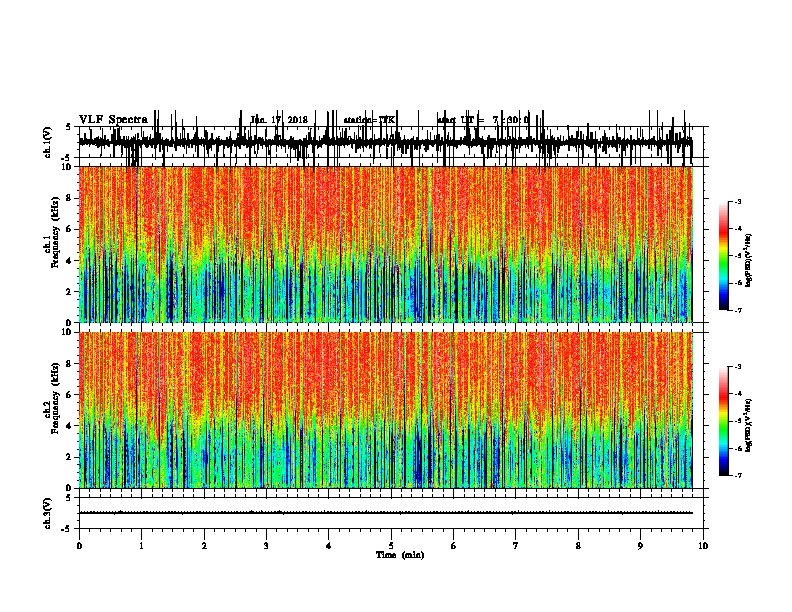Click the "2" kHz tick on ch.1 frequency axis

tap(70, 292)
